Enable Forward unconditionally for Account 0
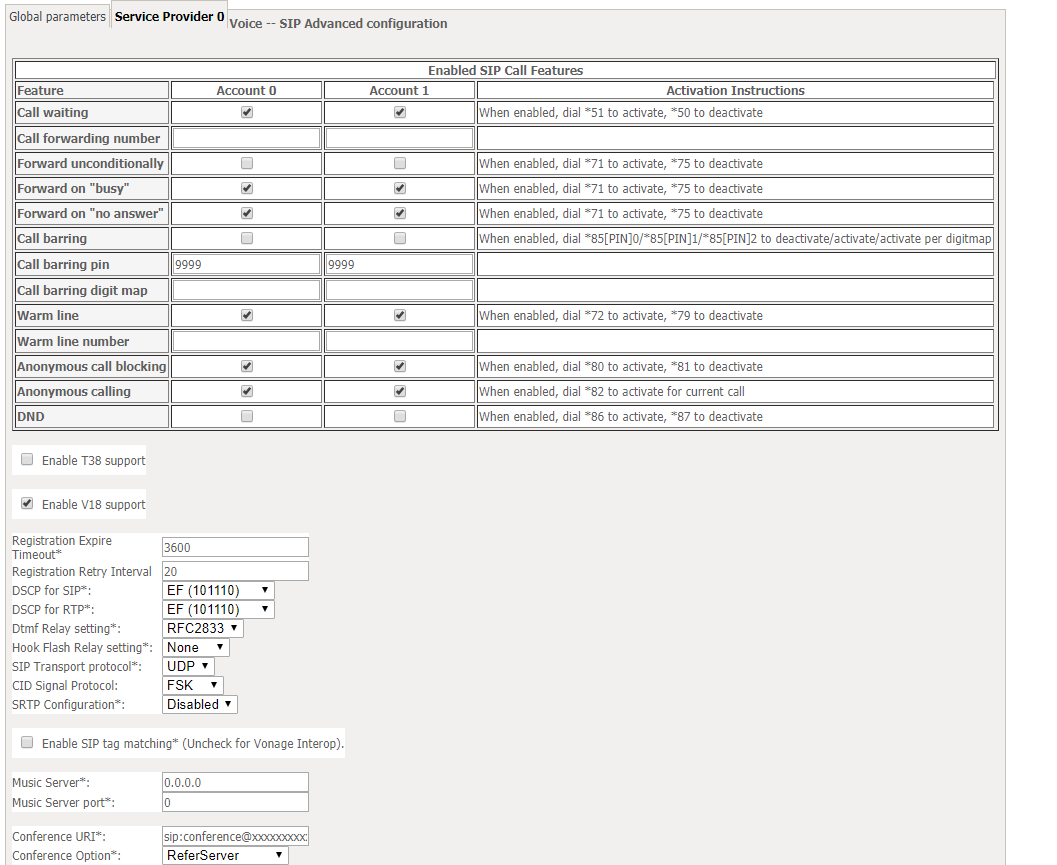1057x865 pixels. 247,163
